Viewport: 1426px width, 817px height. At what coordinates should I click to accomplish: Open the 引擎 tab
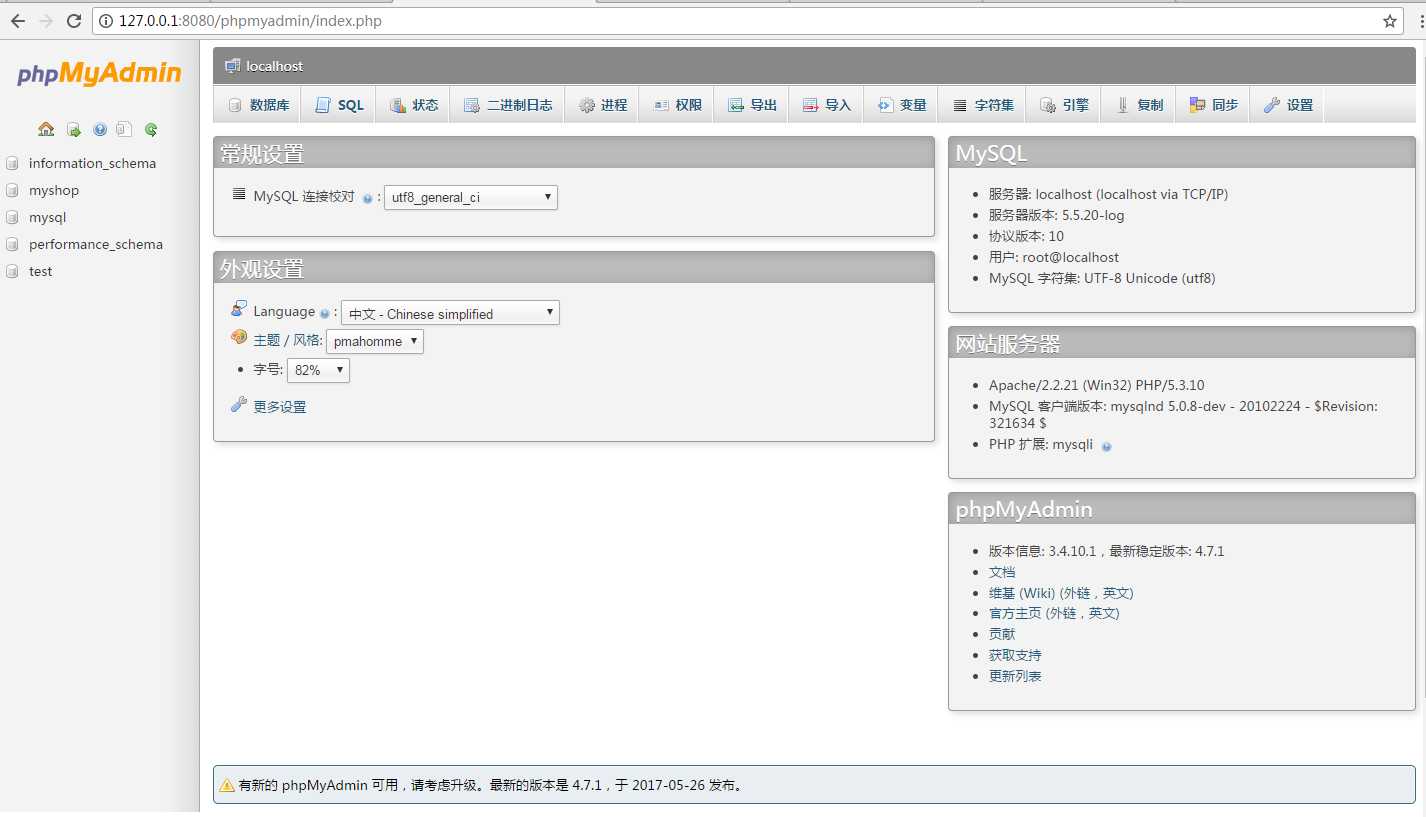point(1064,105)
